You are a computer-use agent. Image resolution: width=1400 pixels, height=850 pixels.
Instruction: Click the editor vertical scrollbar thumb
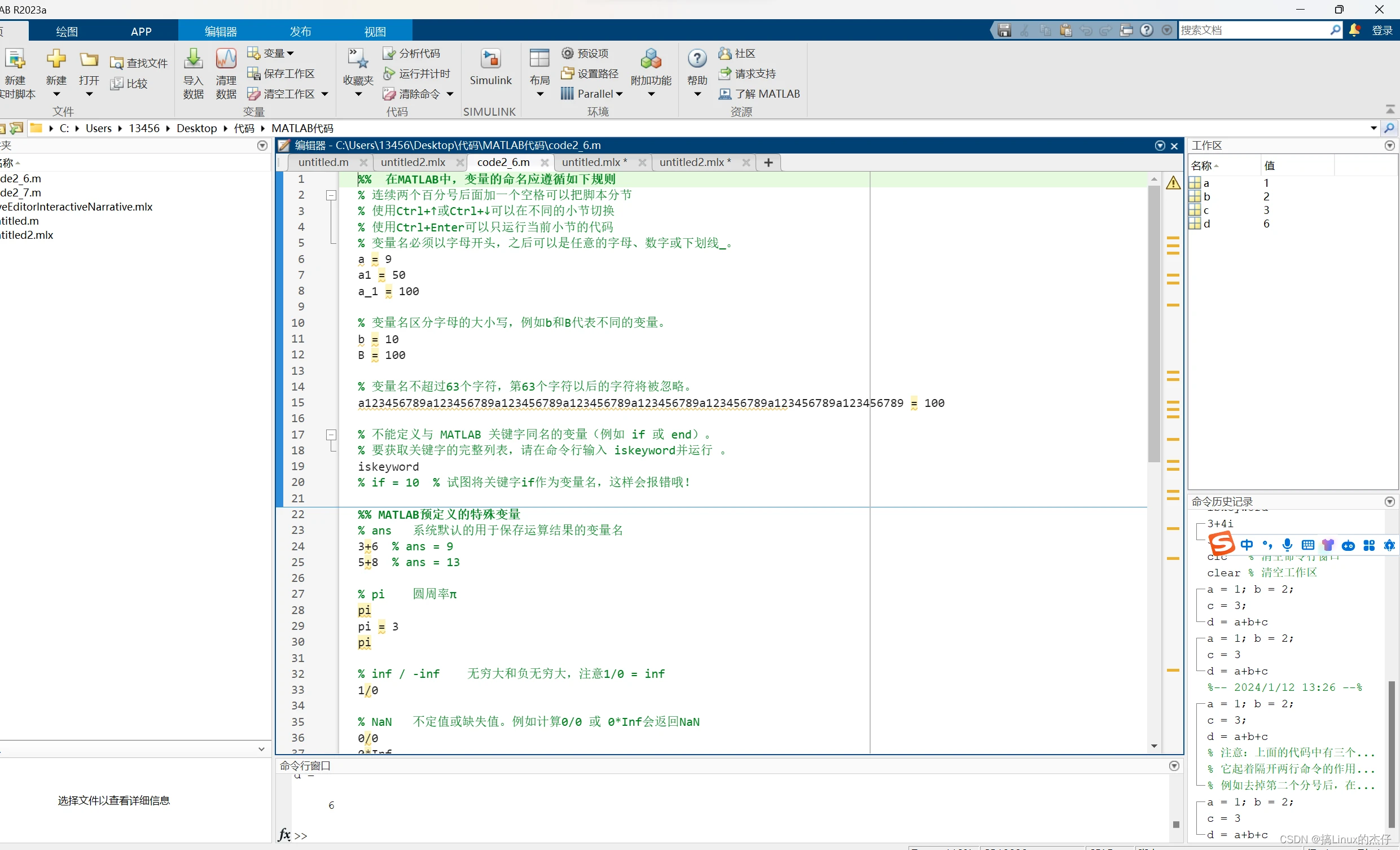coord(1154,323)
